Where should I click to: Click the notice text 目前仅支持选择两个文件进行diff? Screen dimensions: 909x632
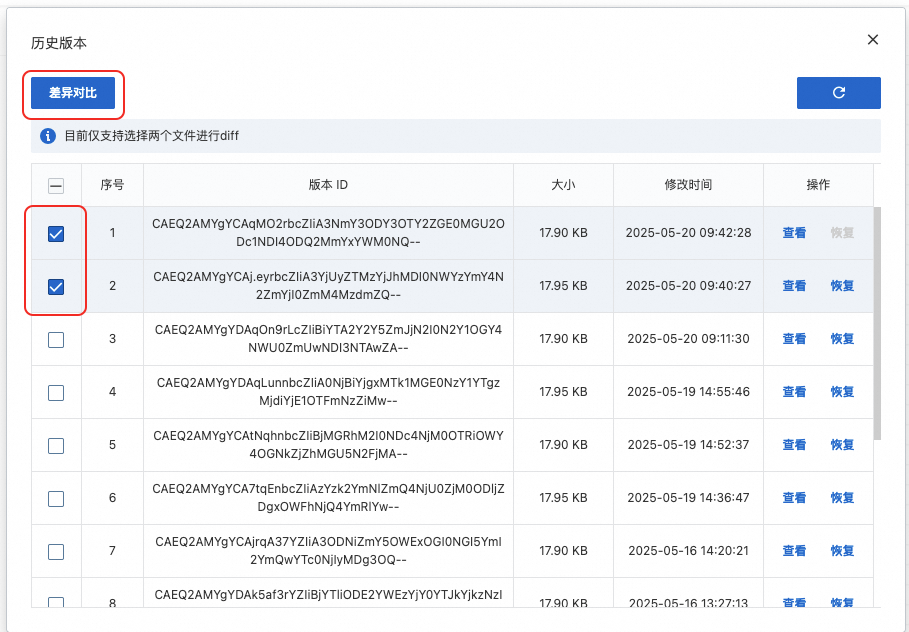click(151, 136)
